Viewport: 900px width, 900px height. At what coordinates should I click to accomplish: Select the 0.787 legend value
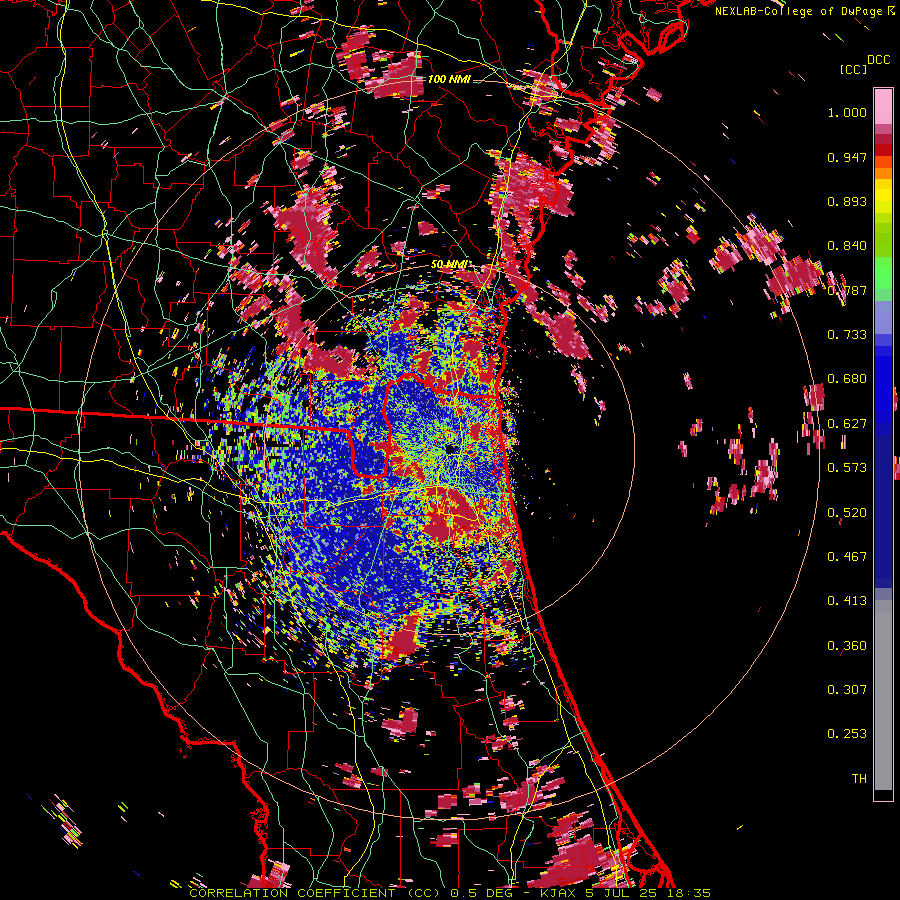click(847, 290)
